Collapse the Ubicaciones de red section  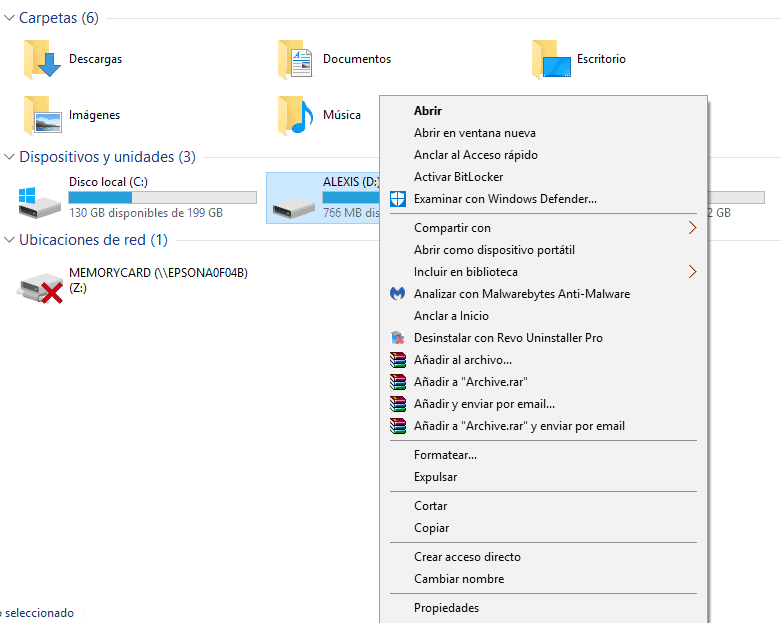(x=9, y=240)
